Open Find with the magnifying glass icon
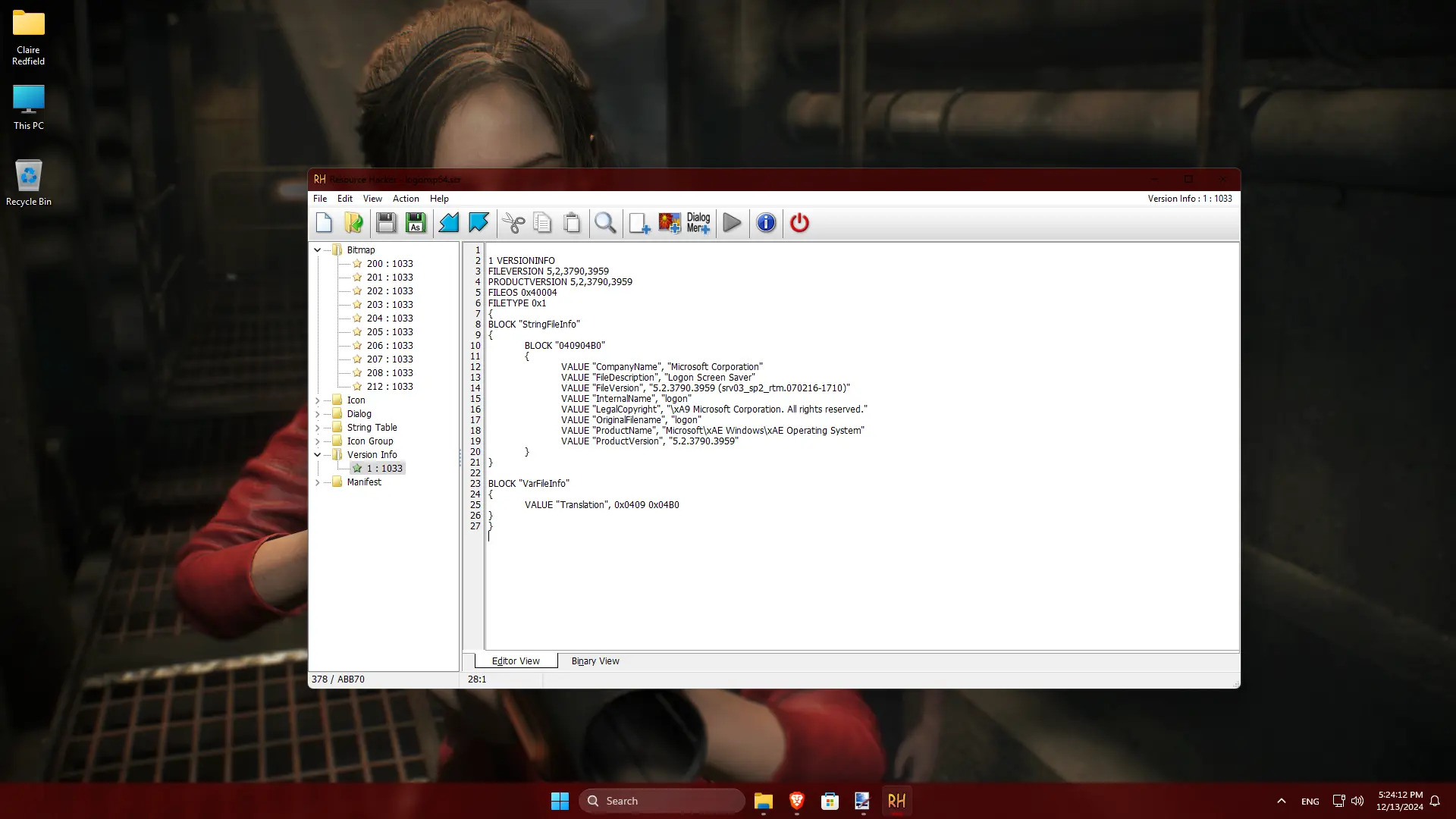1456x819 pixels. (x=605, y=223)
